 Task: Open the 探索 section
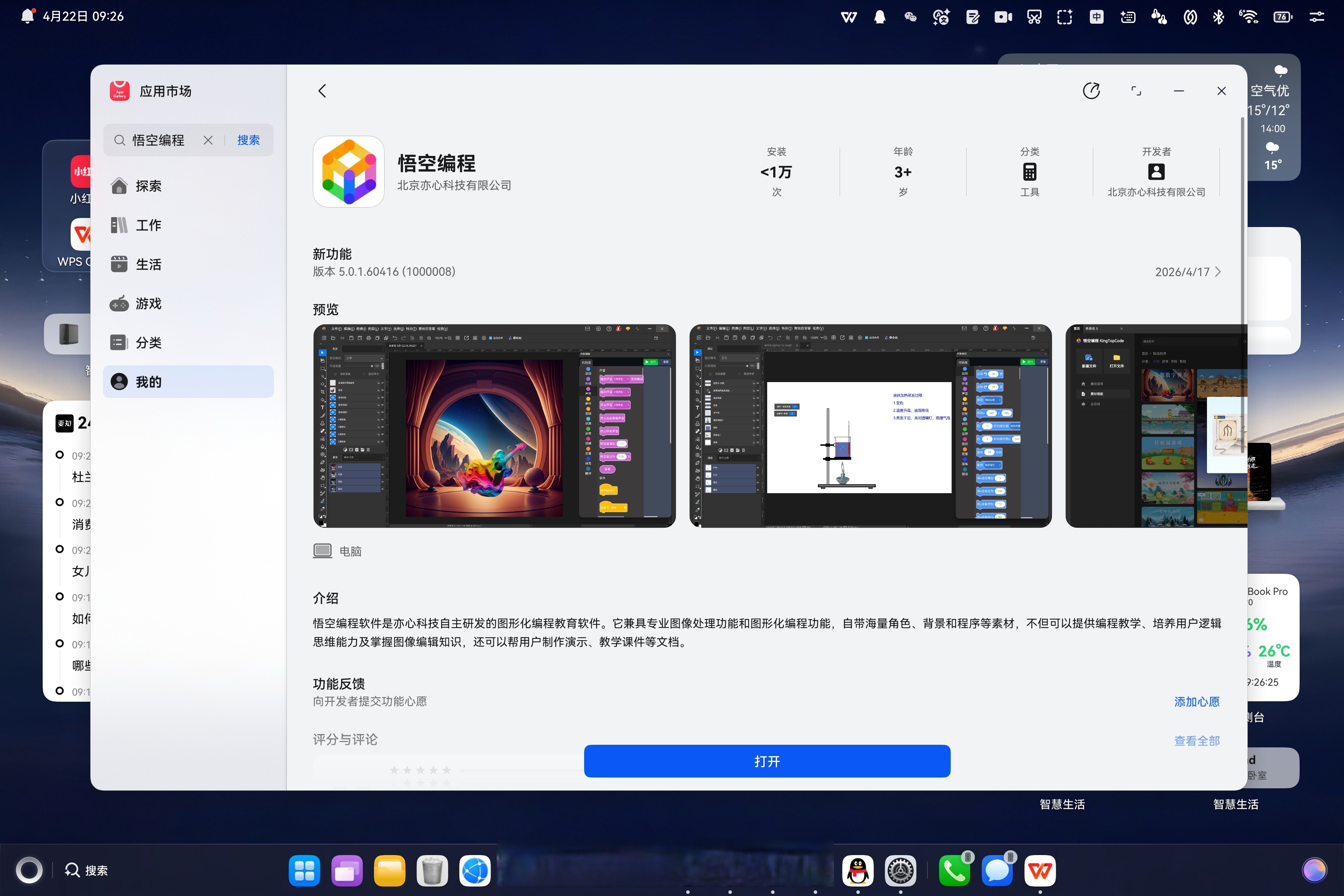coord(188,186)
